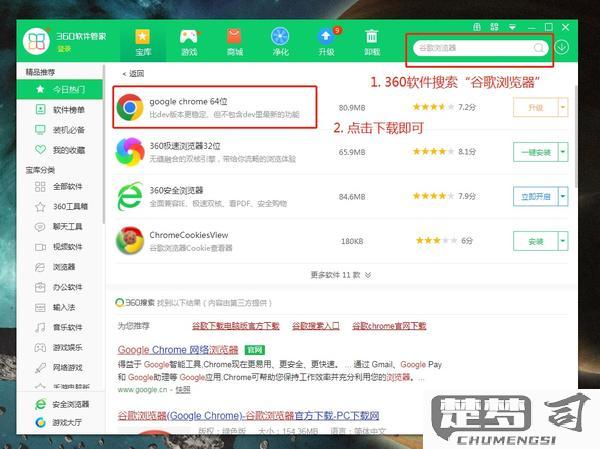Click 立即开启 for 360安全浏览器
This screenshot has height=449, width=600.
(536, 197)
